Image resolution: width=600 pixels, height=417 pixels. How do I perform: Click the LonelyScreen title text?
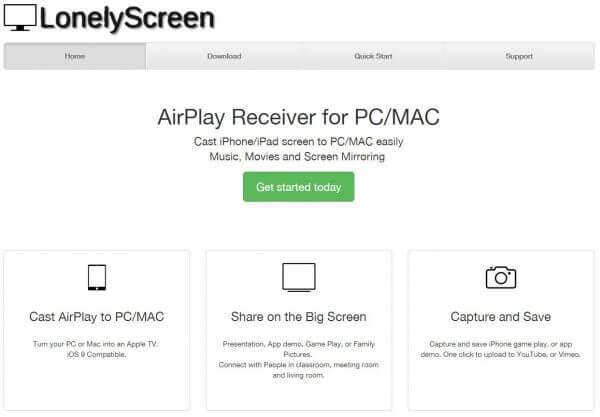click(x=127, y=18)
